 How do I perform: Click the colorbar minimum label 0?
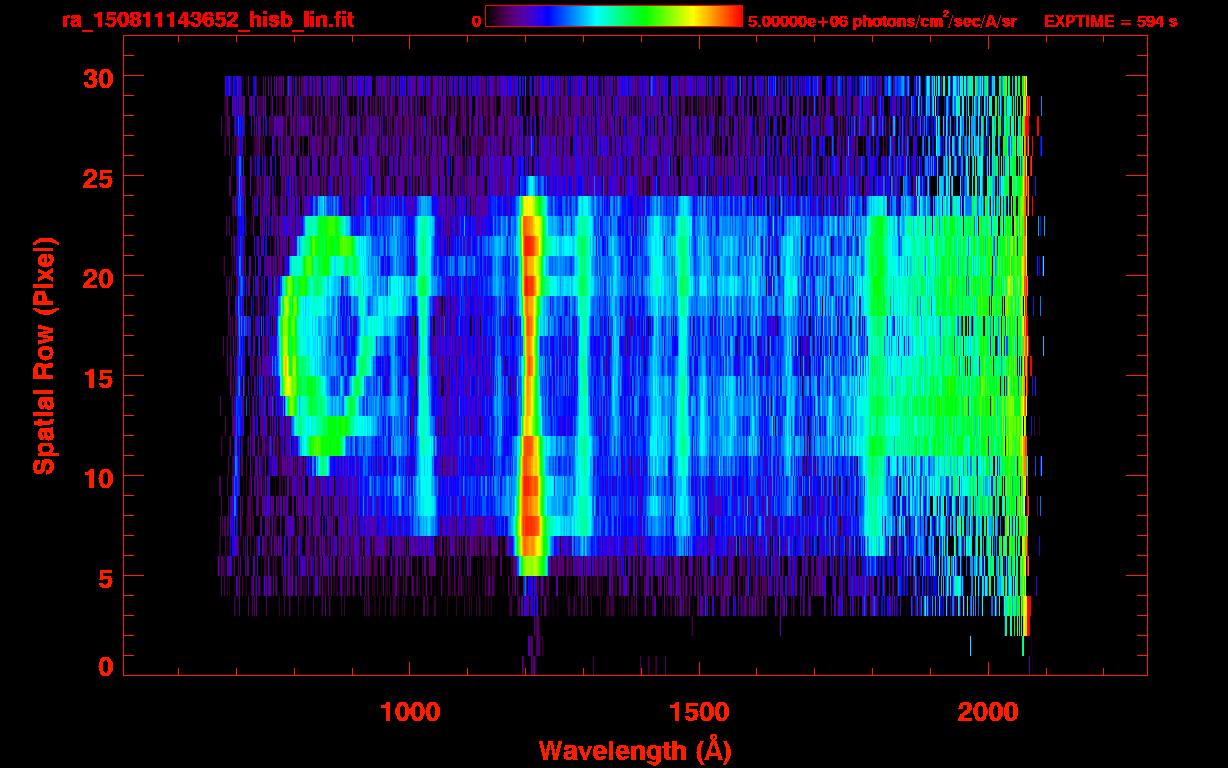click(x=477, y=21)
